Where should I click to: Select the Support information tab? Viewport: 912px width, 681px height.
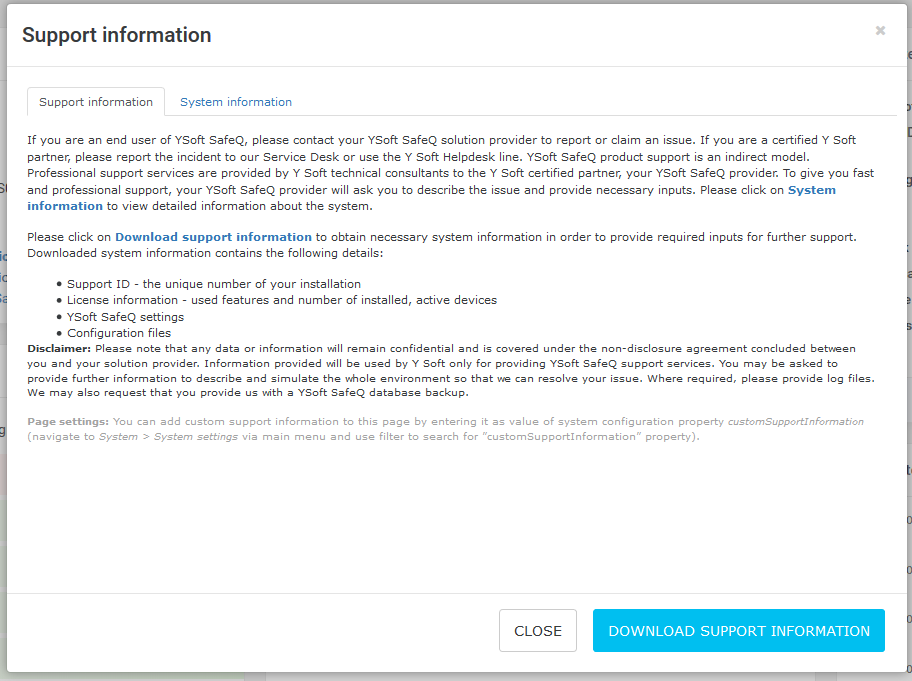96,102
